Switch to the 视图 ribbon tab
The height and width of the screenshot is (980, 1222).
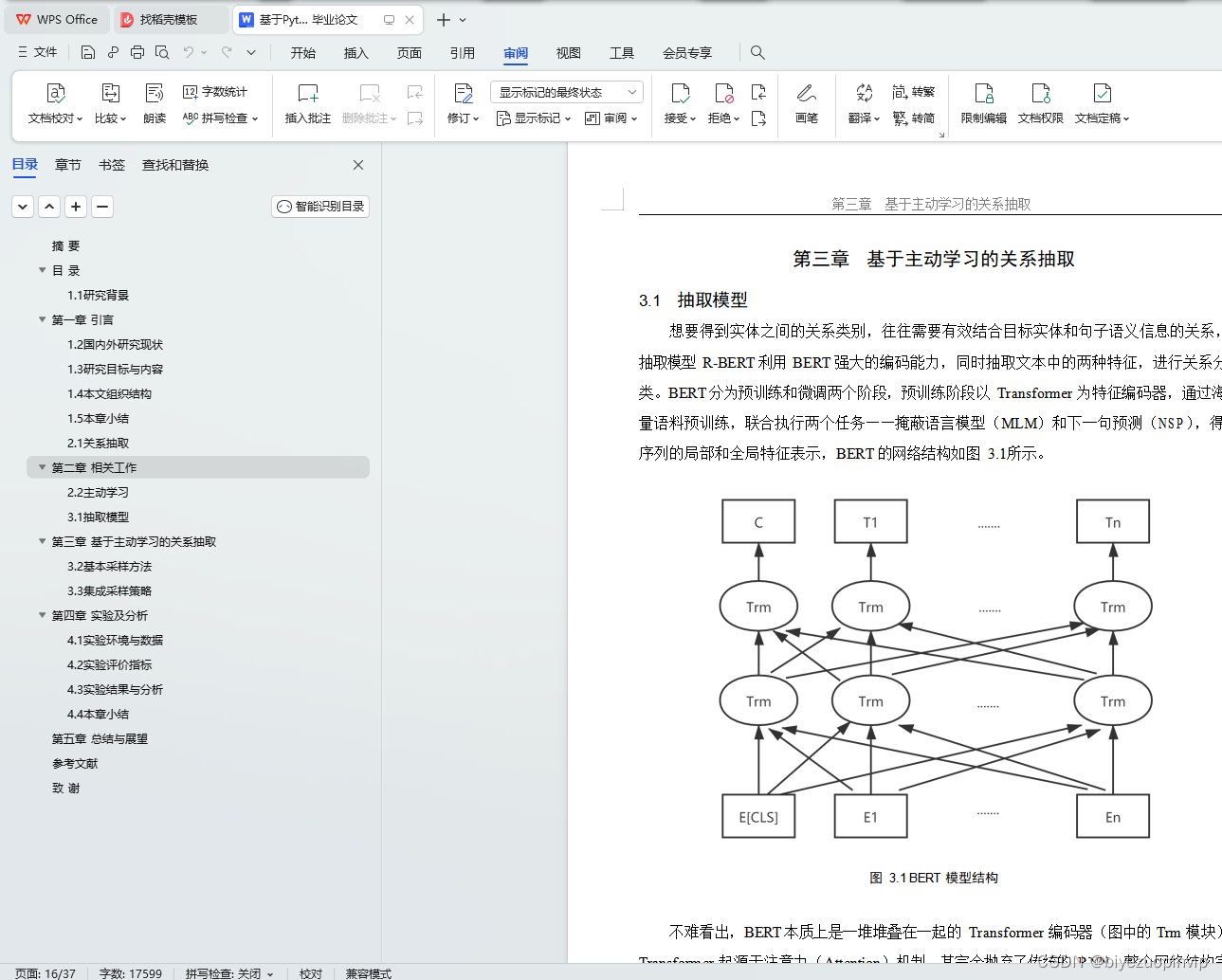(x=568, y=53)
